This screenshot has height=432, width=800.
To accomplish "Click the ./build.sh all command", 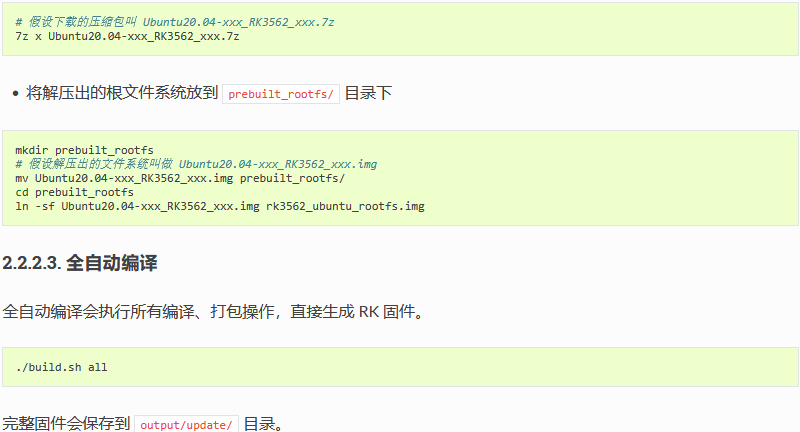I will [x=61, y=367].
